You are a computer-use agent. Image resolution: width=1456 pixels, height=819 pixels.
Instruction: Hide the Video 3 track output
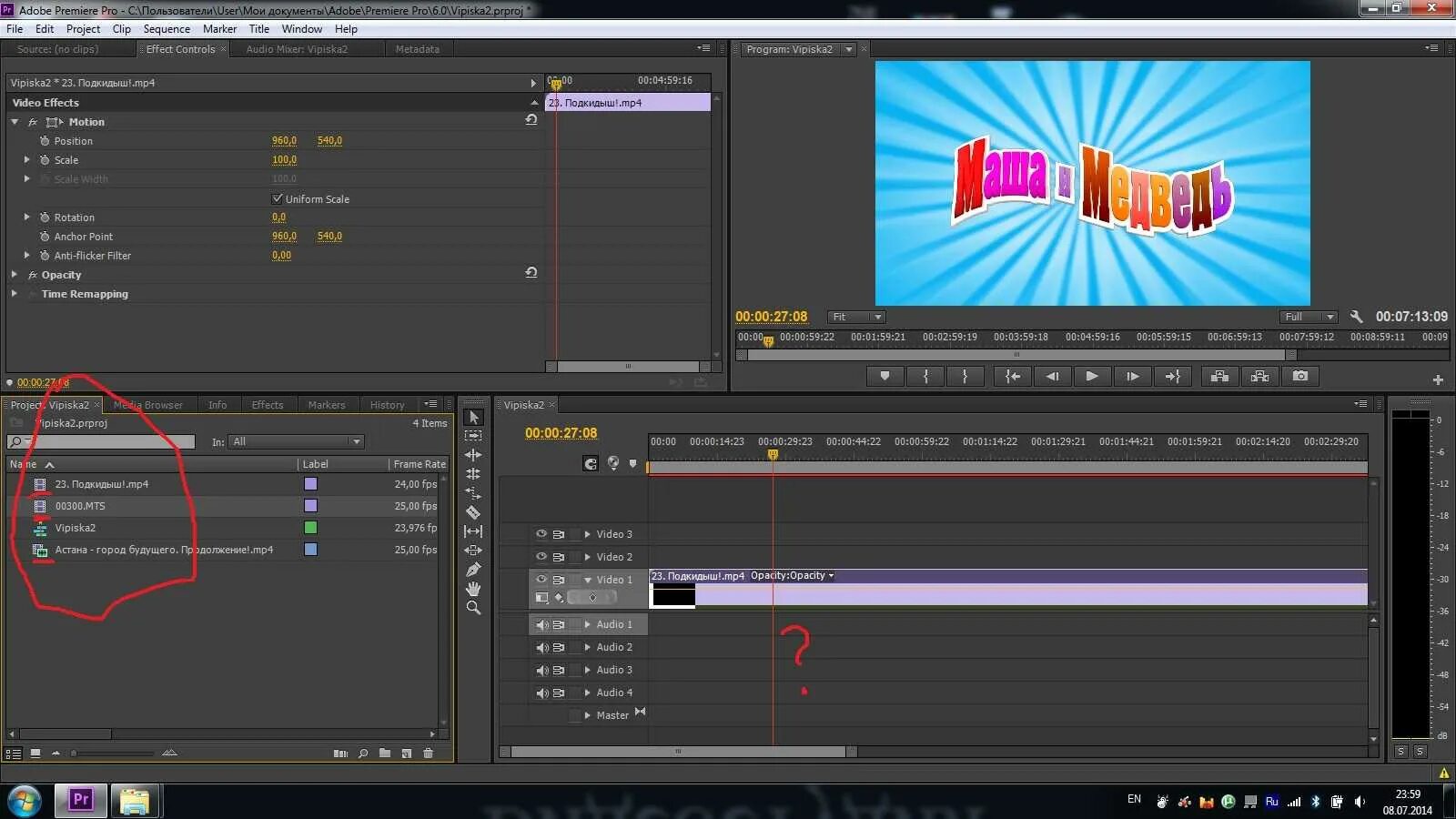[x=541, y=534]
